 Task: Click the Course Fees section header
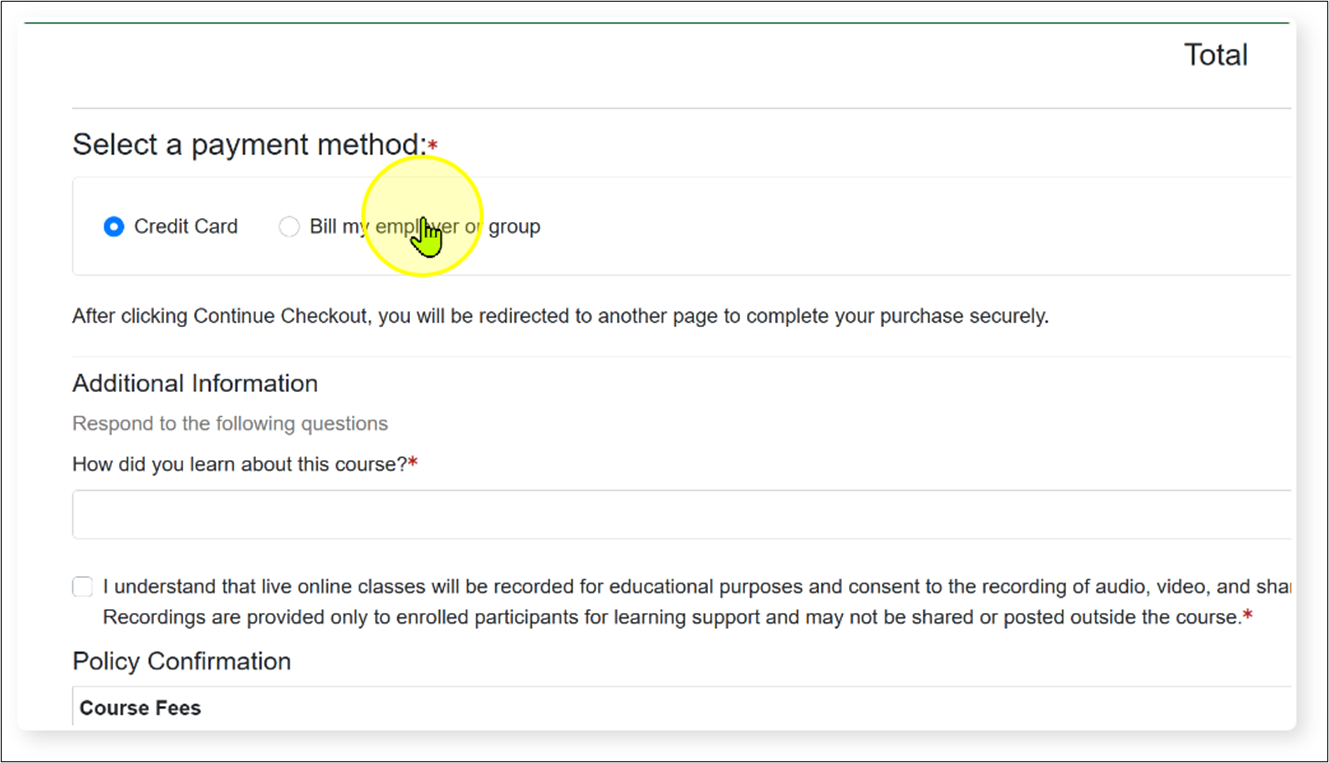coord(140,707)
